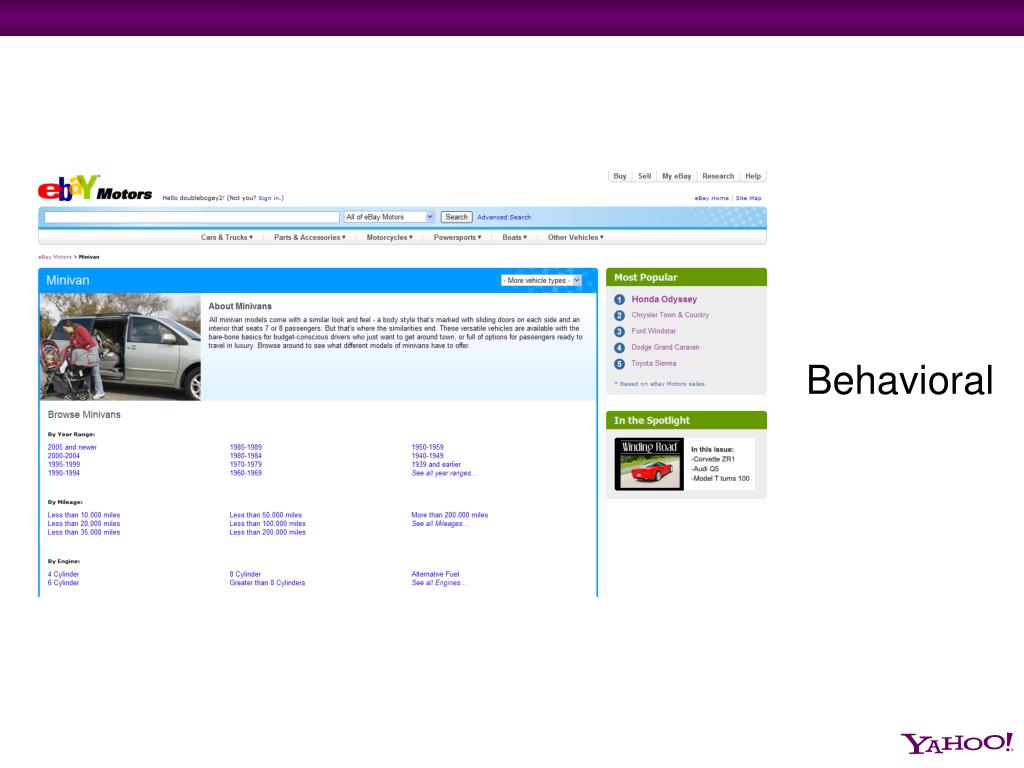Screen dimensions: 1024x768
Task: Open Advanced Search
Action: click(504, 217)
